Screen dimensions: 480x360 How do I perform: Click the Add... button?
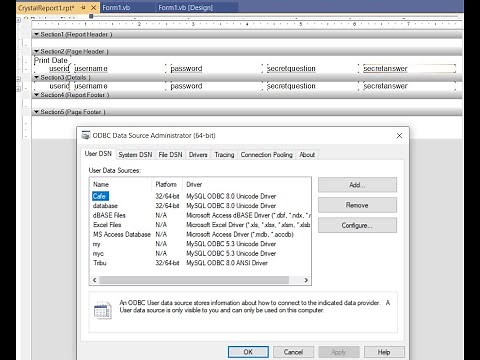357,185
